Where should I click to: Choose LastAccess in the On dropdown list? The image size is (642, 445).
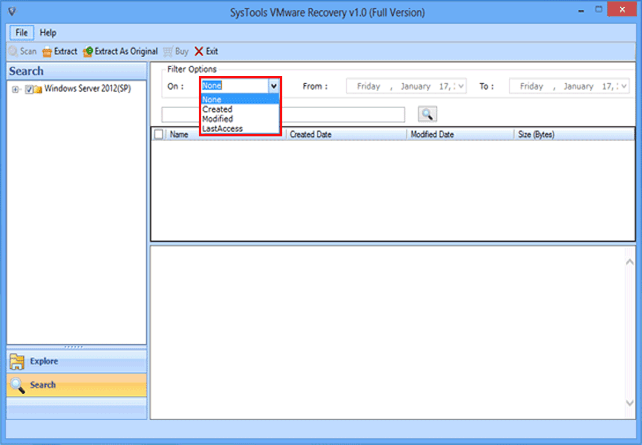(x=240, y=129)
